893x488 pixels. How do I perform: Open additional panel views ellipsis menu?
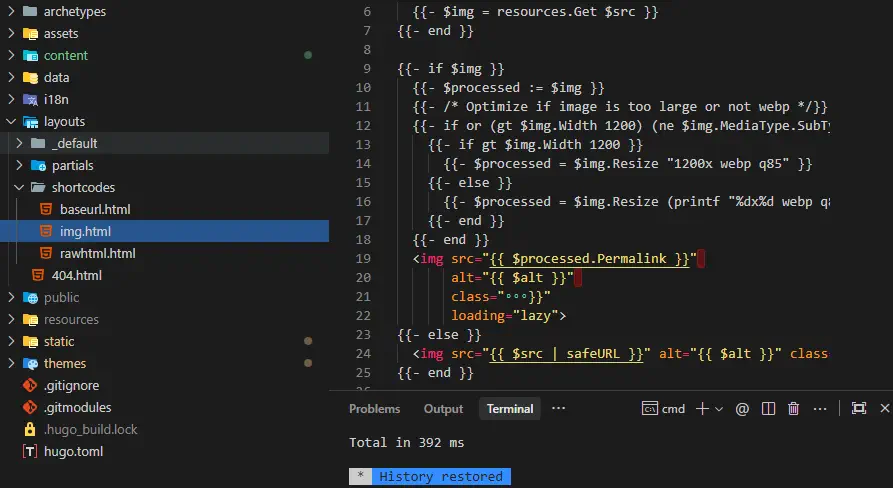(x=559, y=408)
